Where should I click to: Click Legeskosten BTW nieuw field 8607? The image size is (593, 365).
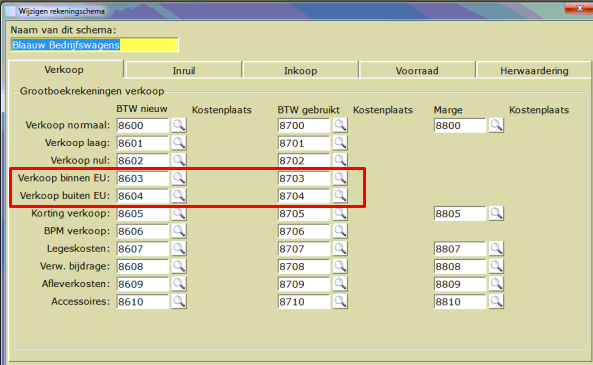142,249
